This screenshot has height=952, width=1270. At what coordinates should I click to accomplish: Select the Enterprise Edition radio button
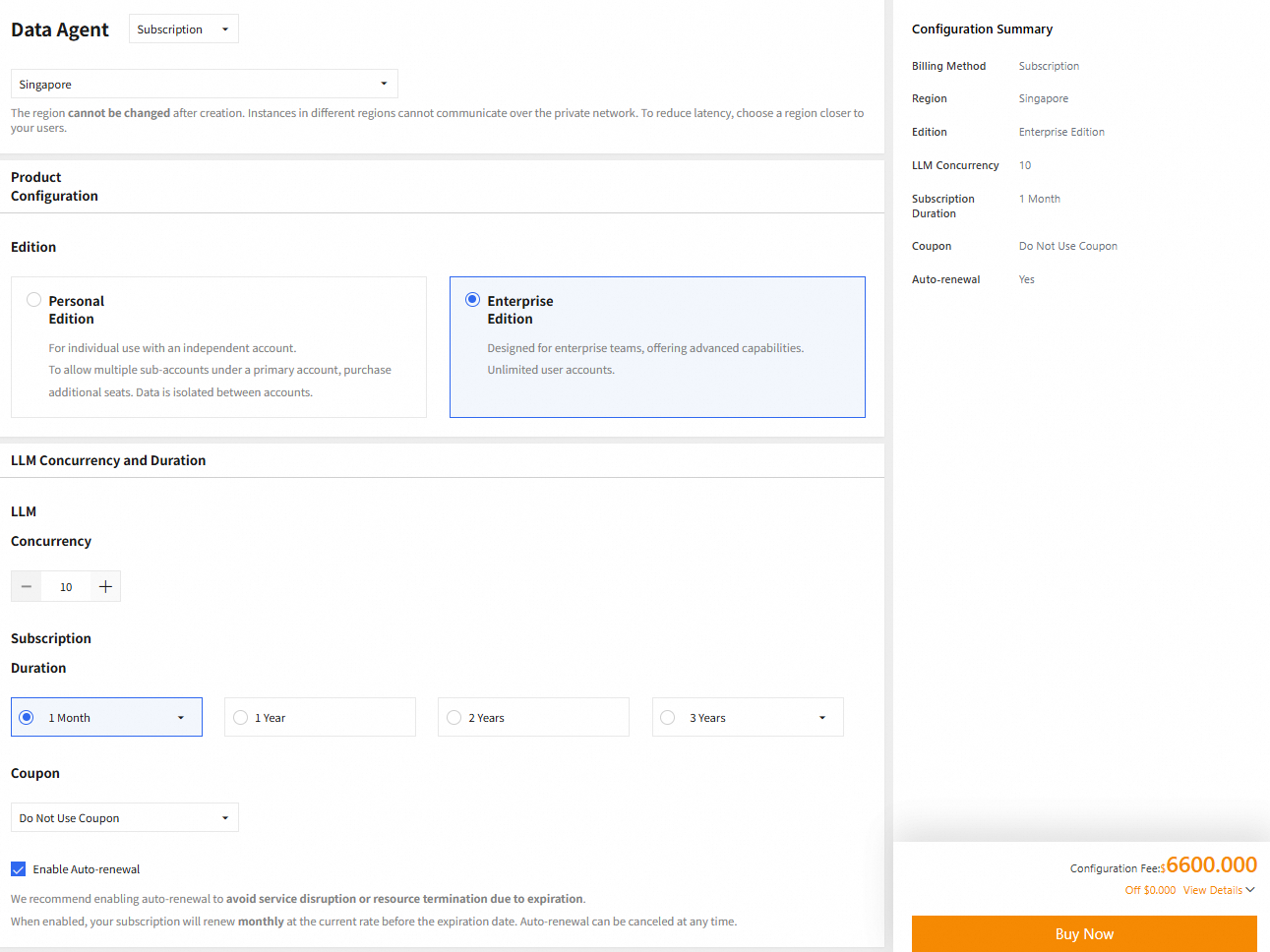click(473, 300)
